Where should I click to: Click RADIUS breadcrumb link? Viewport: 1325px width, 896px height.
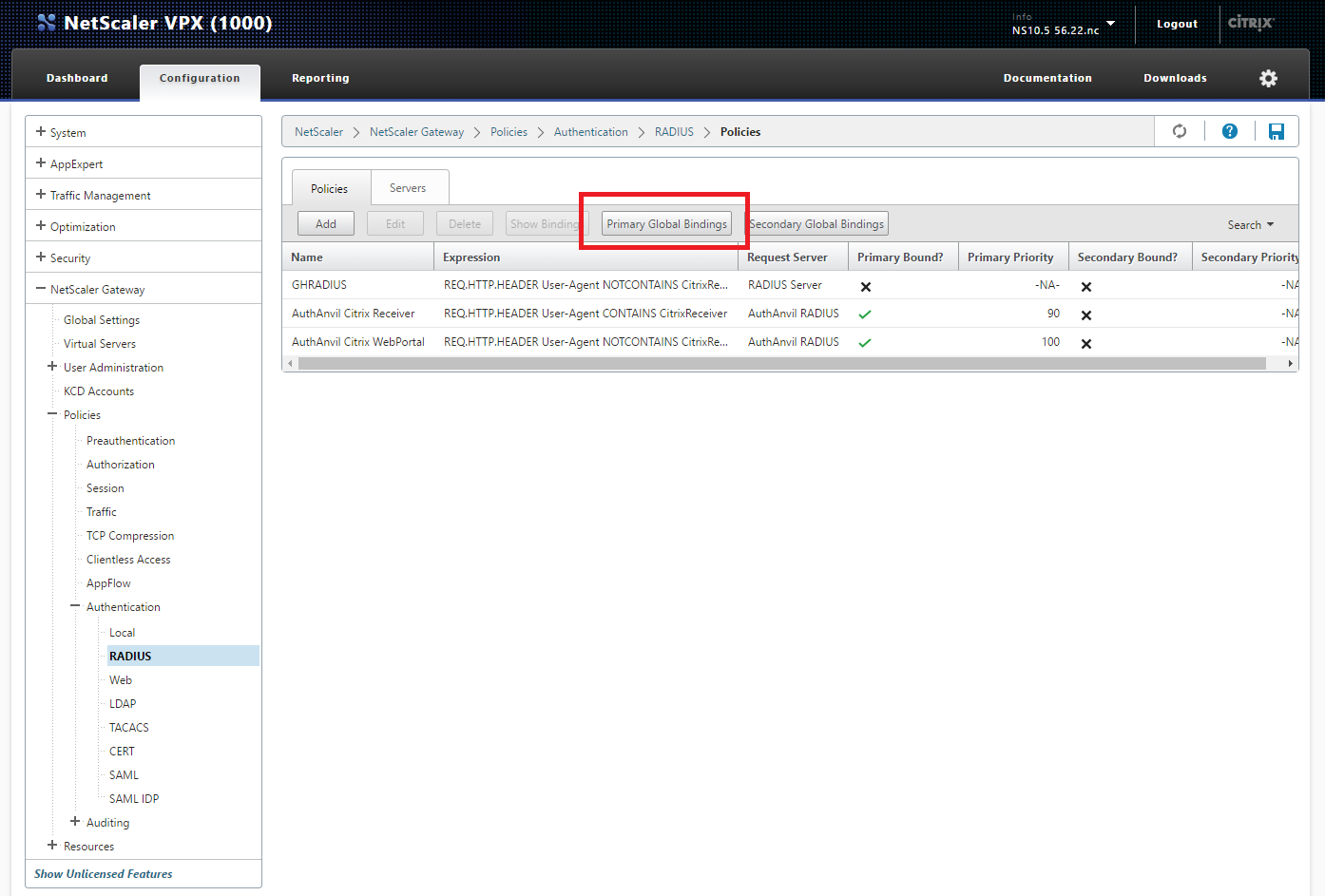[x=674, y=132]
